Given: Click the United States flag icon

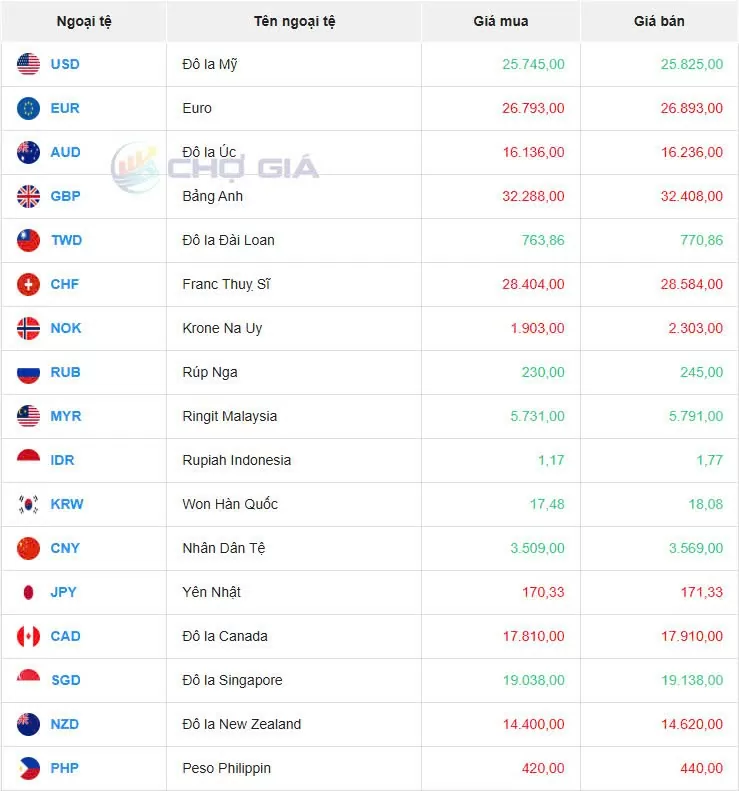Looking at the screenshot, I should [x=28, y=64].
